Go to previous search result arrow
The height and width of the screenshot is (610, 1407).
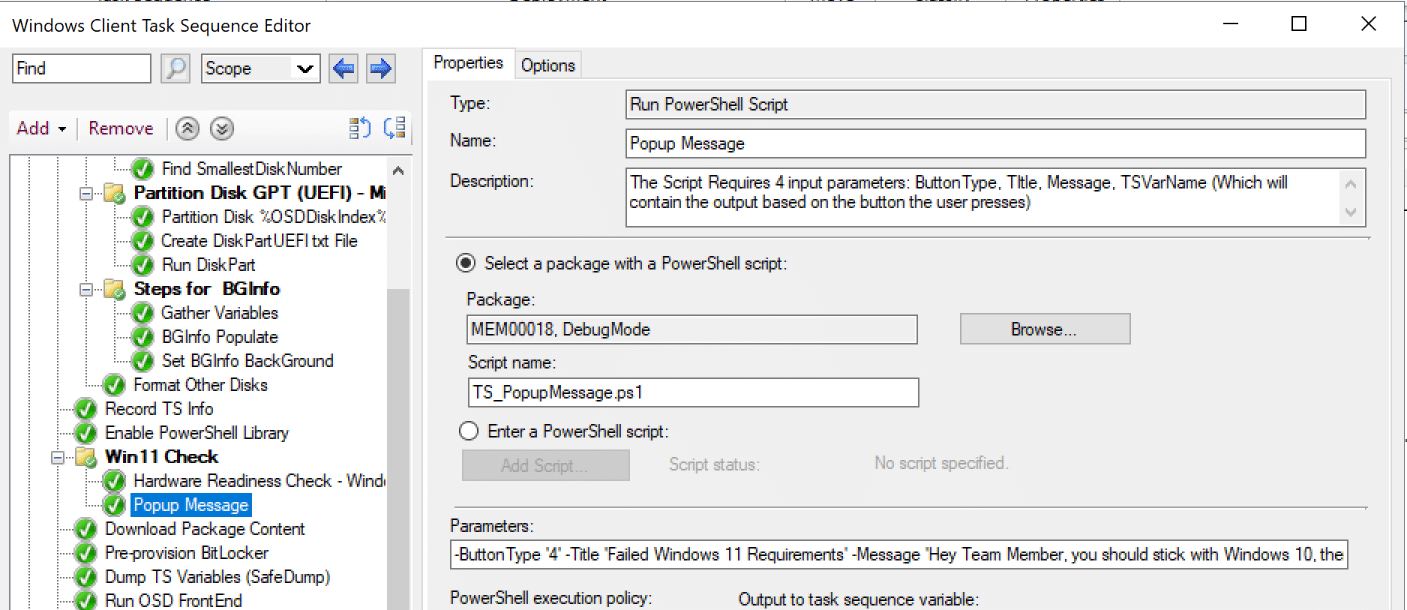tap(344, 69)
